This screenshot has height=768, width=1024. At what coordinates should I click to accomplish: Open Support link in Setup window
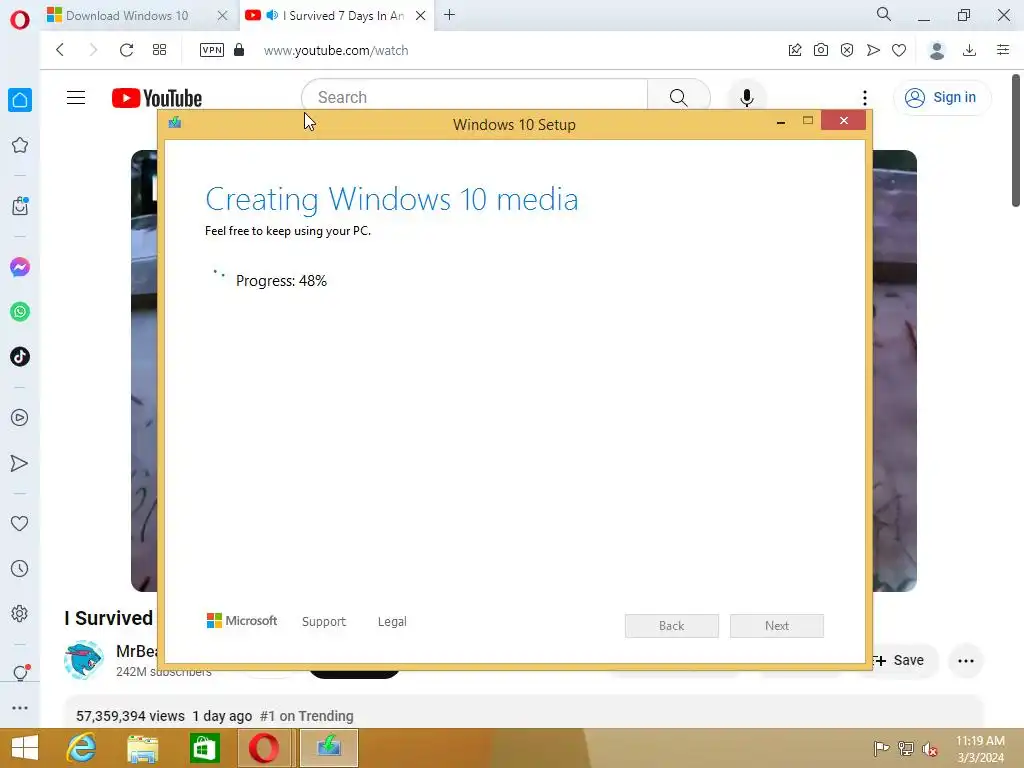click(324, 622)
